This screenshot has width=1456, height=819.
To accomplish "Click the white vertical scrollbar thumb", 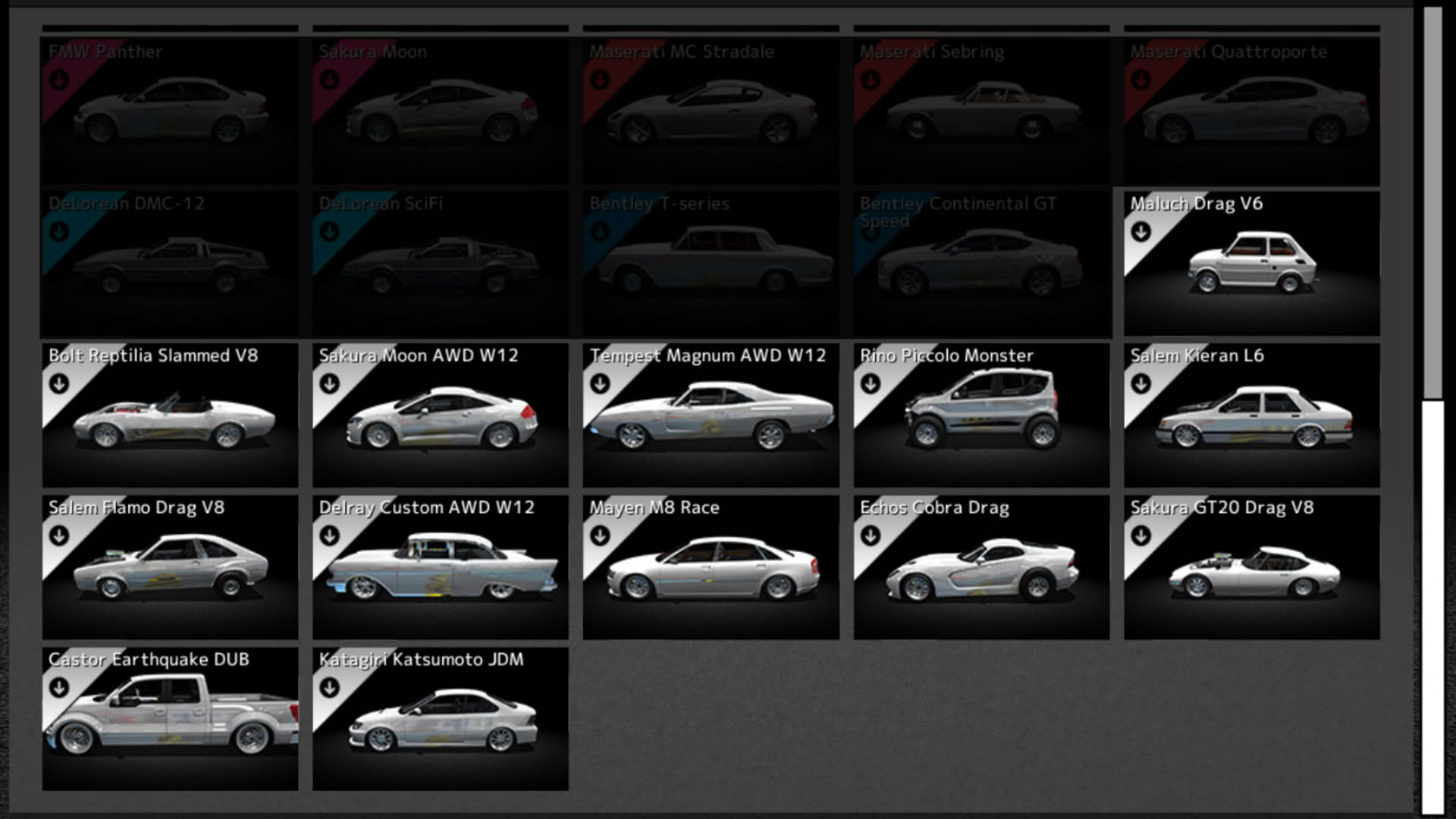I will 1432,607.
